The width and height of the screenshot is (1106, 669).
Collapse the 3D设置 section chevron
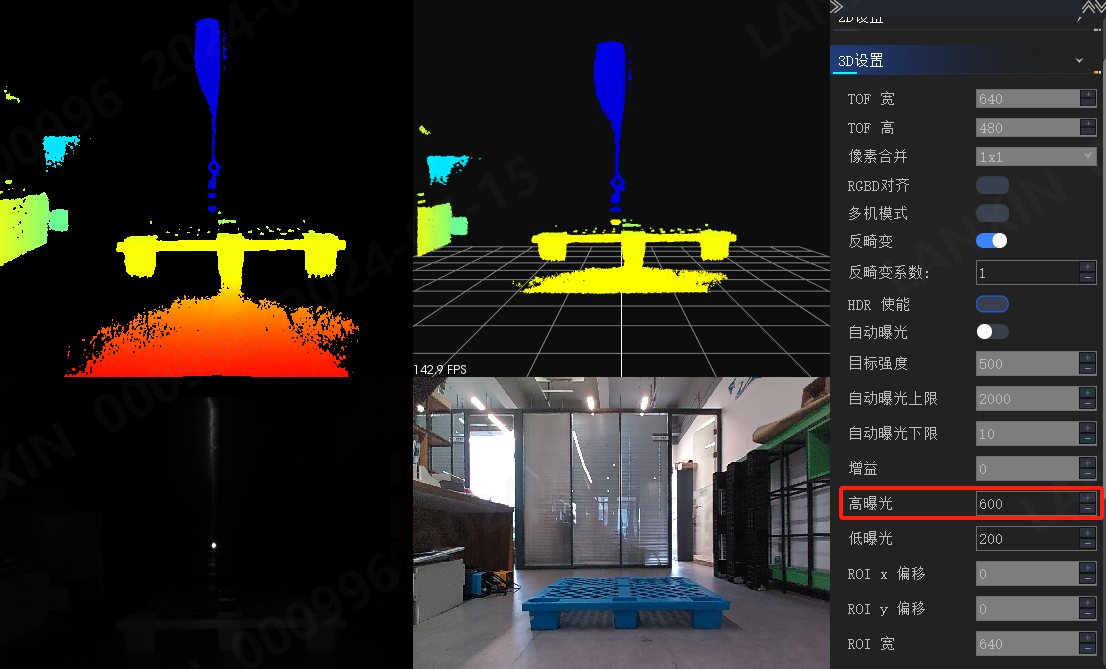(x=1079, y=61)
